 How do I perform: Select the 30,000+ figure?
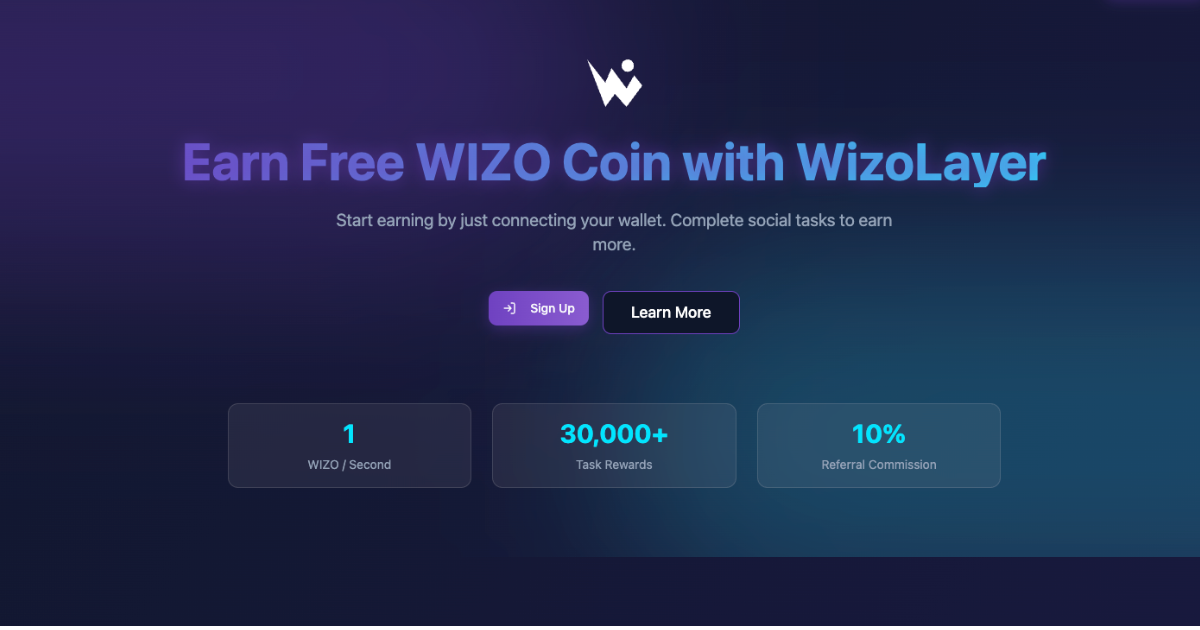[614, 434]
